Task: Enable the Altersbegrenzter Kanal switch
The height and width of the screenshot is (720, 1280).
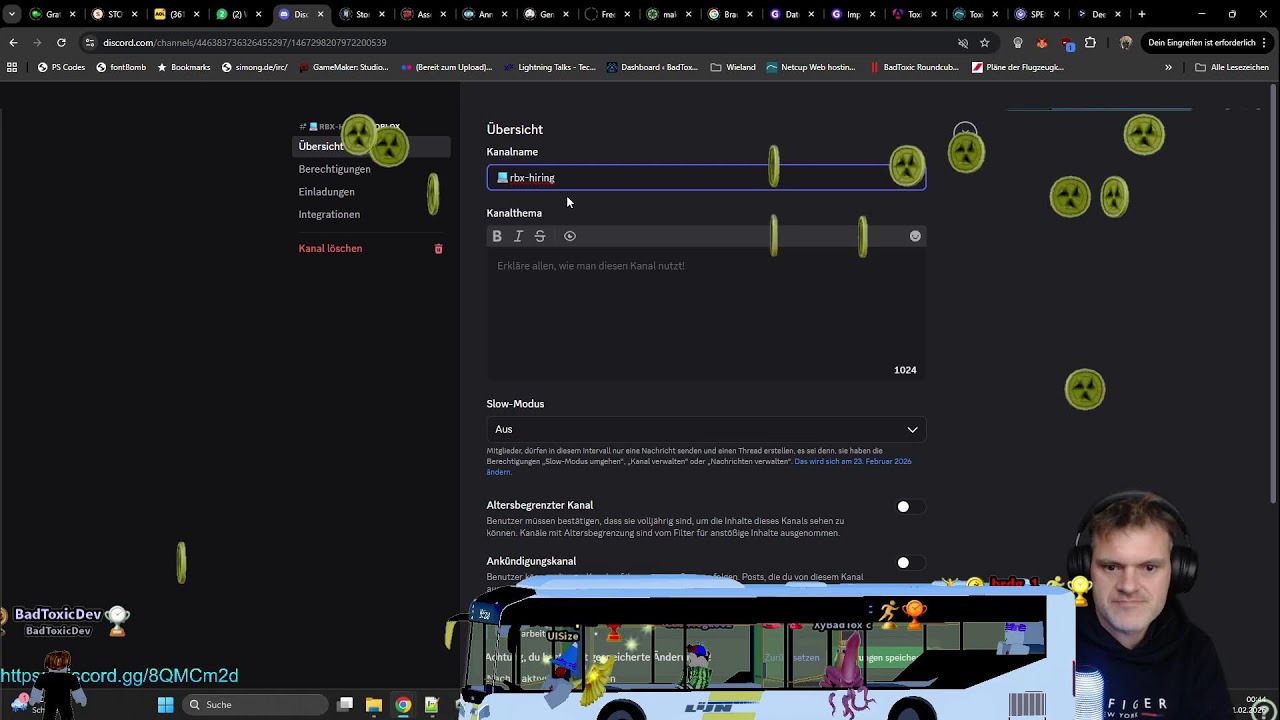Action: pyautogui.click(x=908, y=507)
